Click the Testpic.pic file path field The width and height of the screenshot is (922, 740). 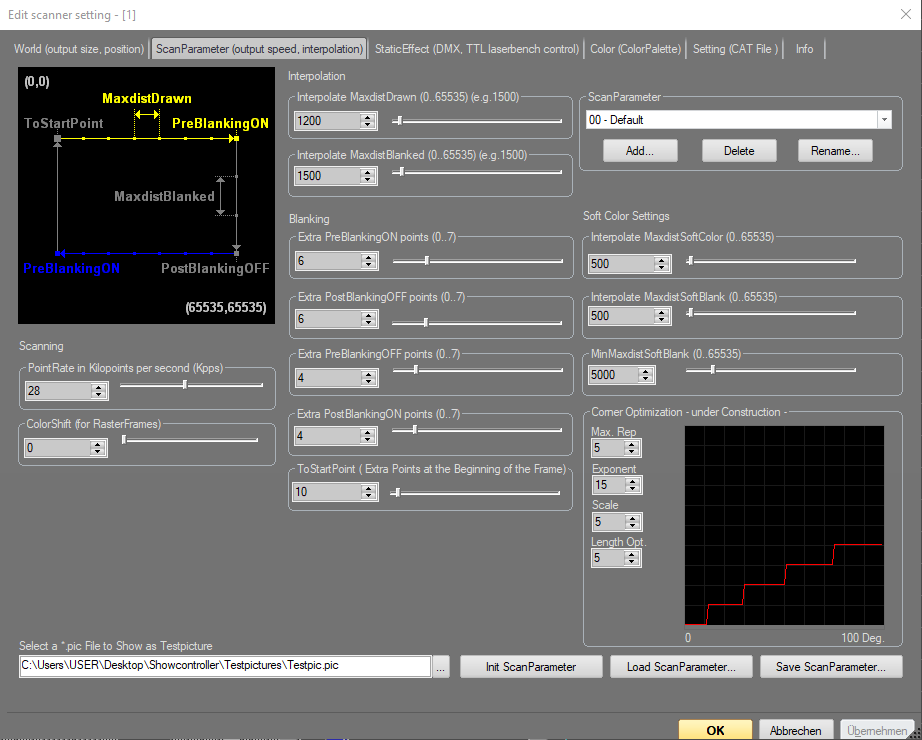[x=220, y=666]
